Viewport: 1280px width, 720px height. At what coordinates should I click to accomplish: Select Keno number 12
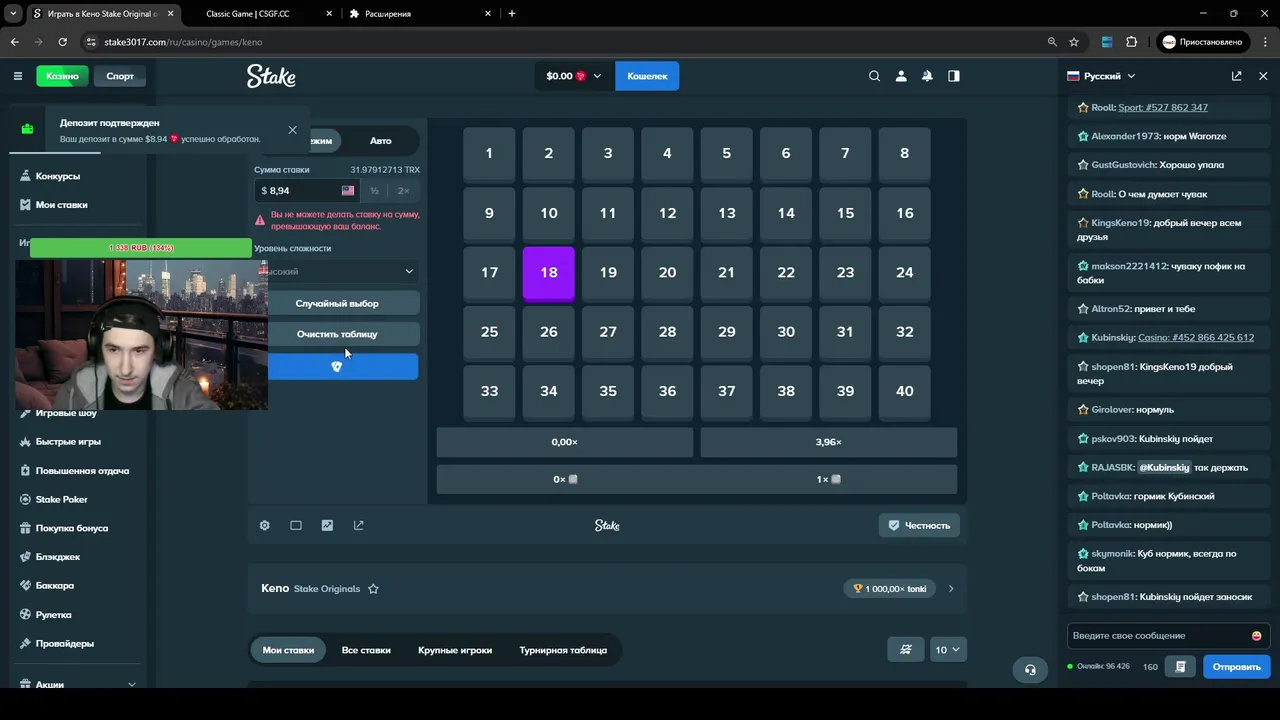coord(667,213)
